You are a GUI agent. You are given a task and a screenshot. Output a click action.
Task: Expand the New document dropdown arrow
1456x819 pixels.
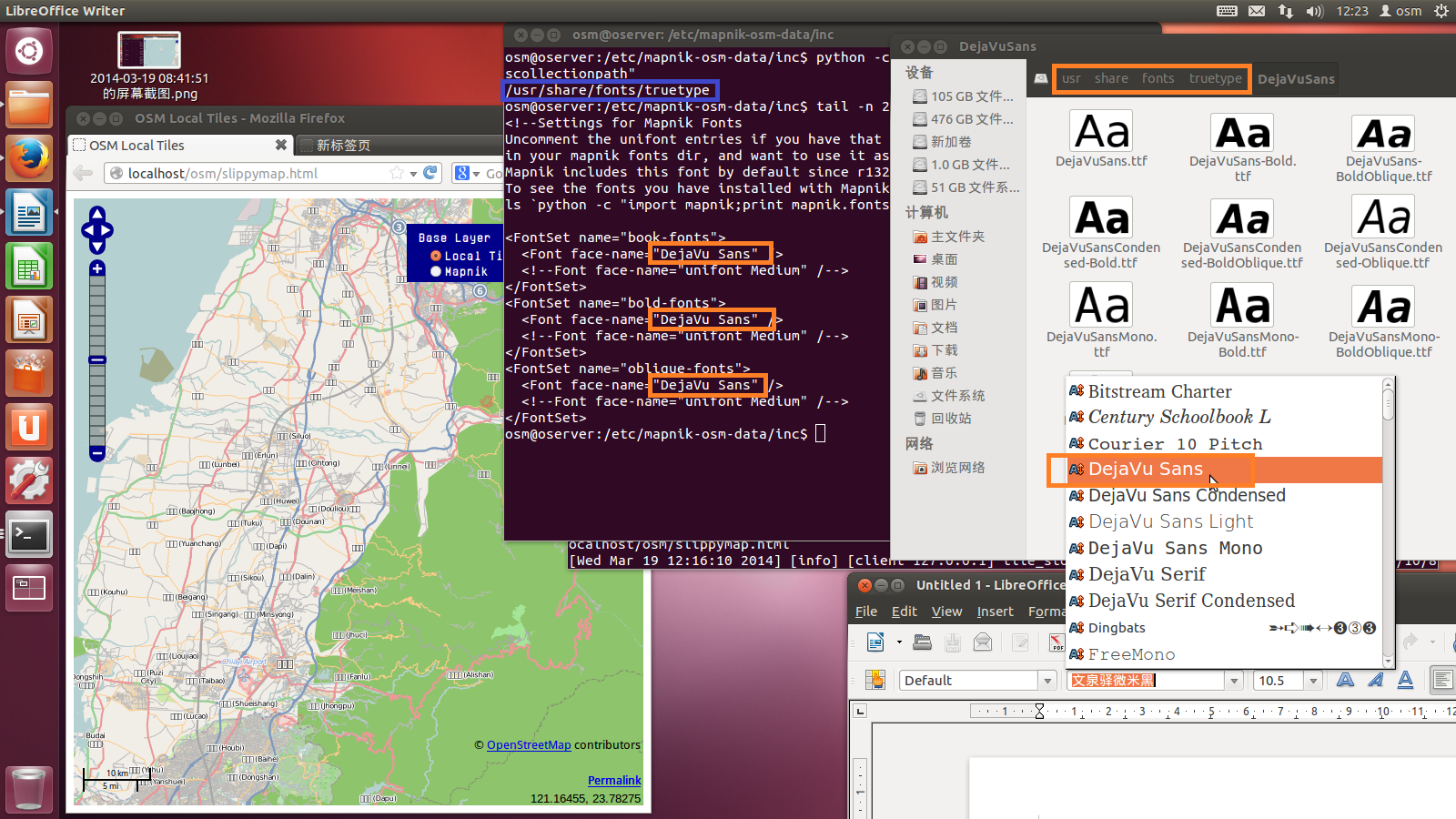tap(899, 642)
